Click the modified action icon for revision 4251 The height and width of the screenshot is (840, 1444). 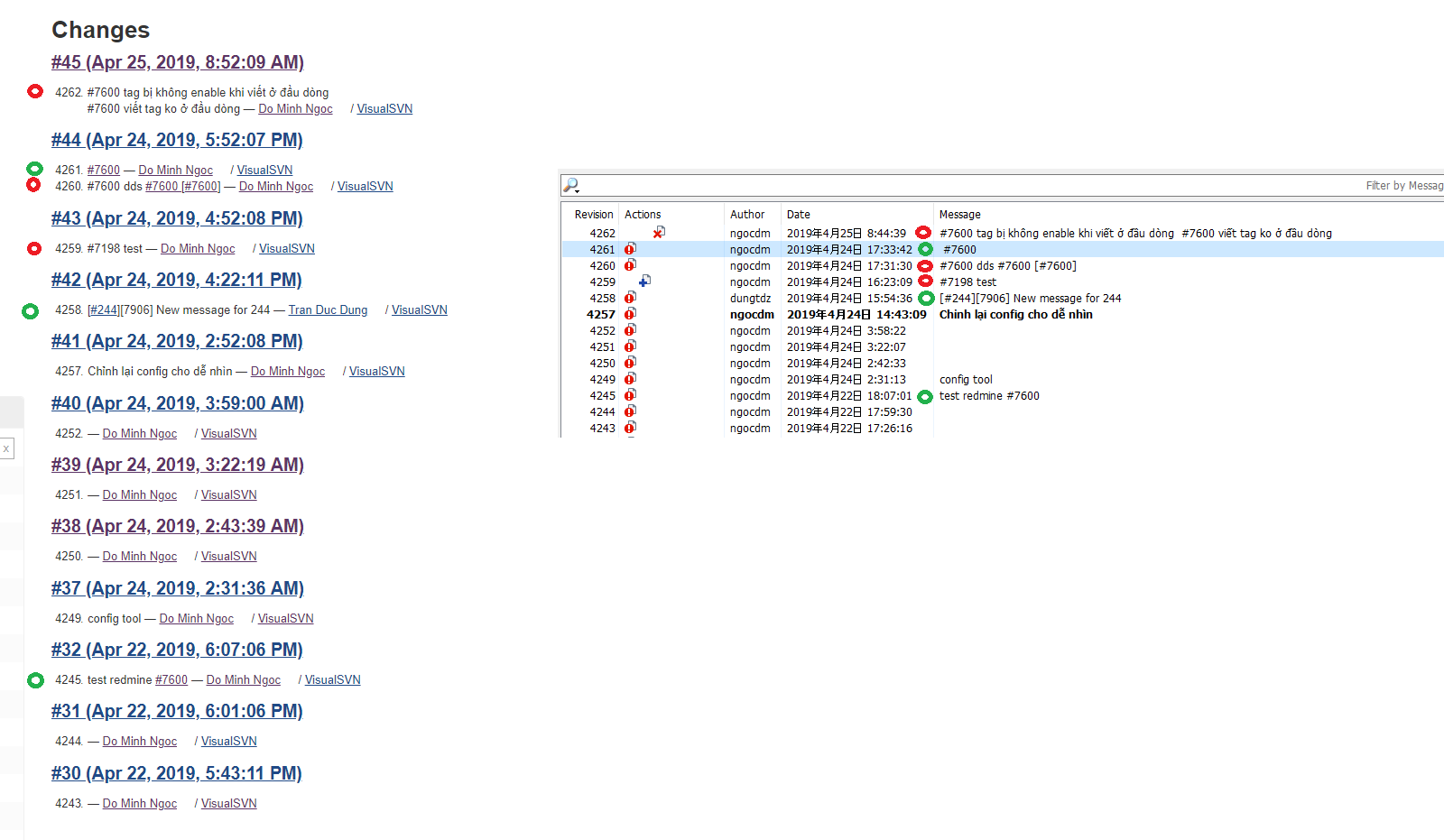click(x=630, y=346)
